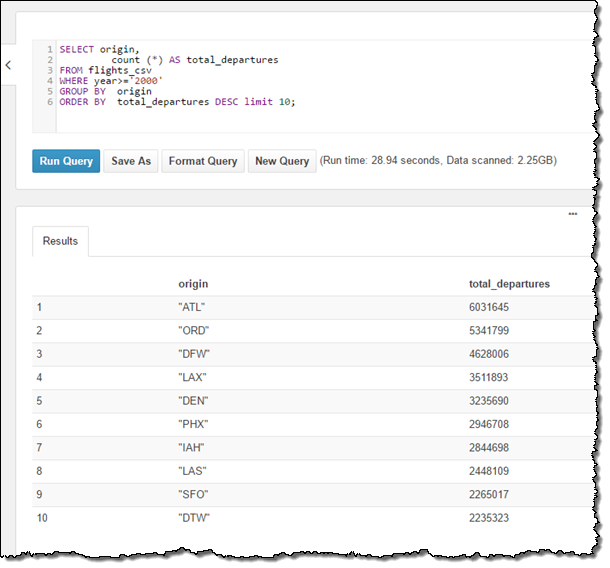Click line number 1 in editor gutter
The image size is (610, 568).
pyautogui.click(x=49, y=49)
